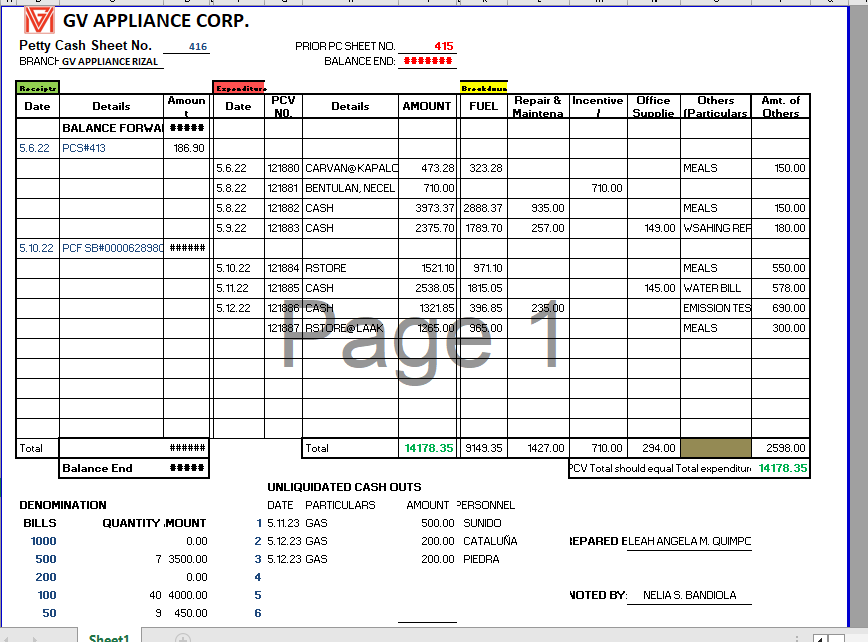Select the green total amount under AMOUNT column
Image resolution: width=868 pixels, height=642 pixels.
click(427, 448)
